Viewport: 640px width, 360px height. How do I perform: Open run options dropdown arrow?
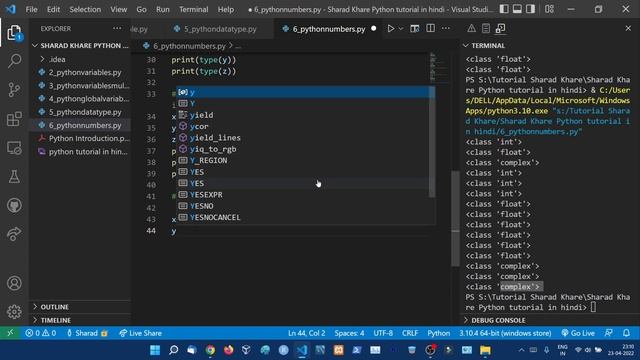401,29
